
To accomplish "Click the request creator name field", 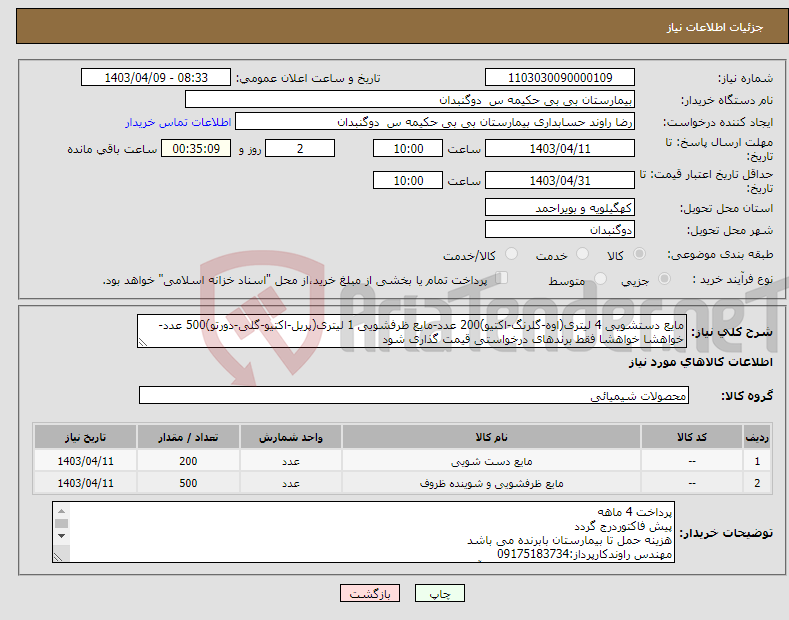I will [x=435, y=122].
